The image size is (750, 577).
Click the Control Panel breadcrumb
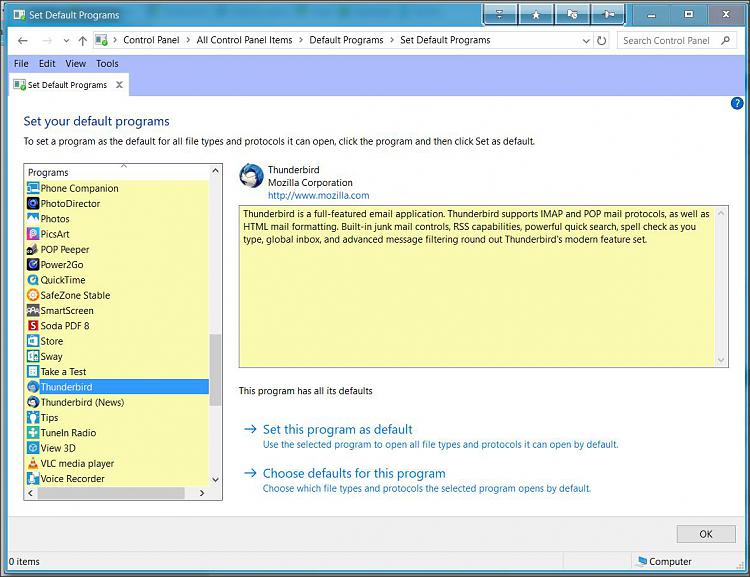151,40
